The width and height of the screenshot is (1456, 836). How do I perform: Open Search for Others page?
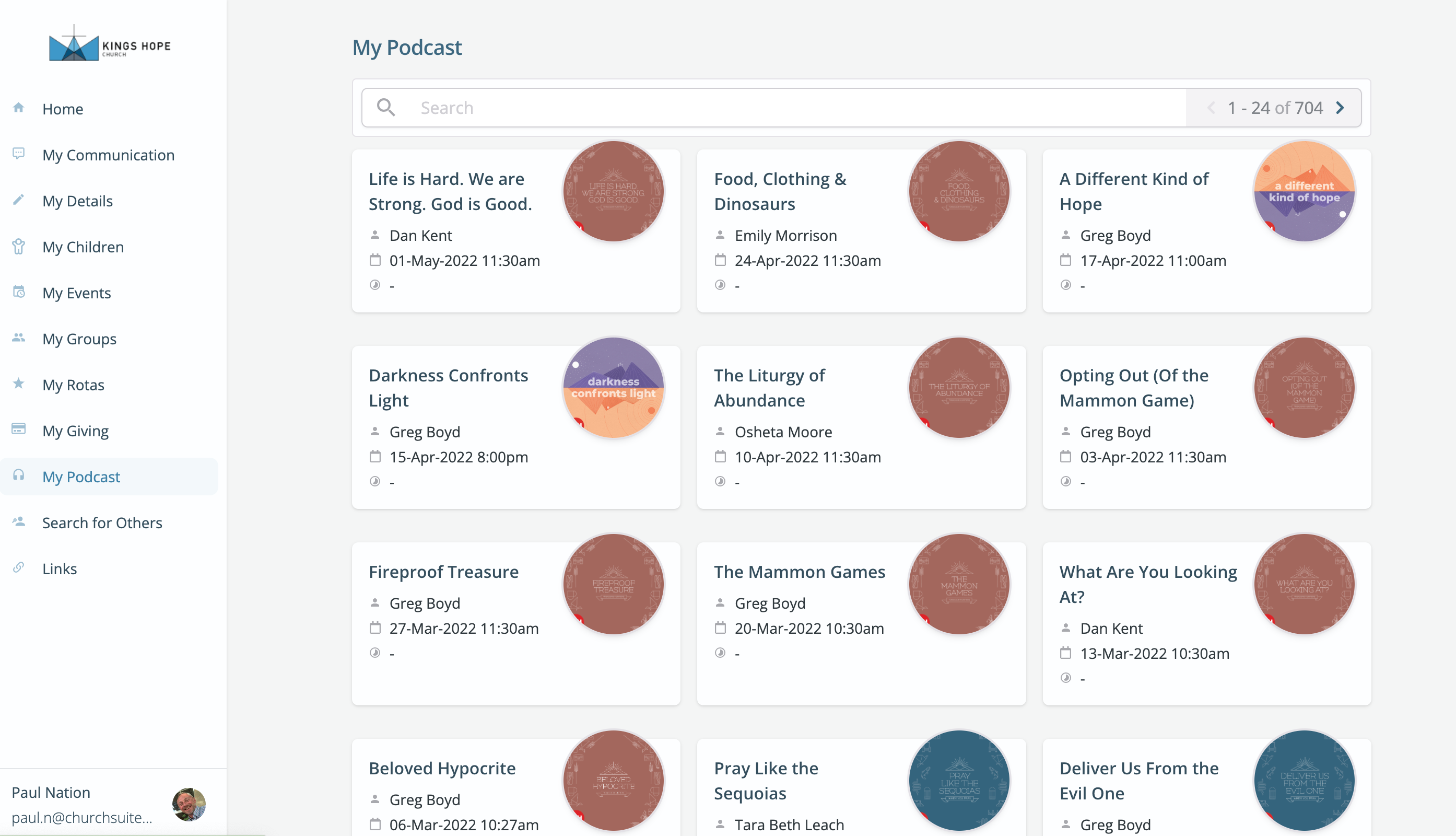[x=109, y=522]
